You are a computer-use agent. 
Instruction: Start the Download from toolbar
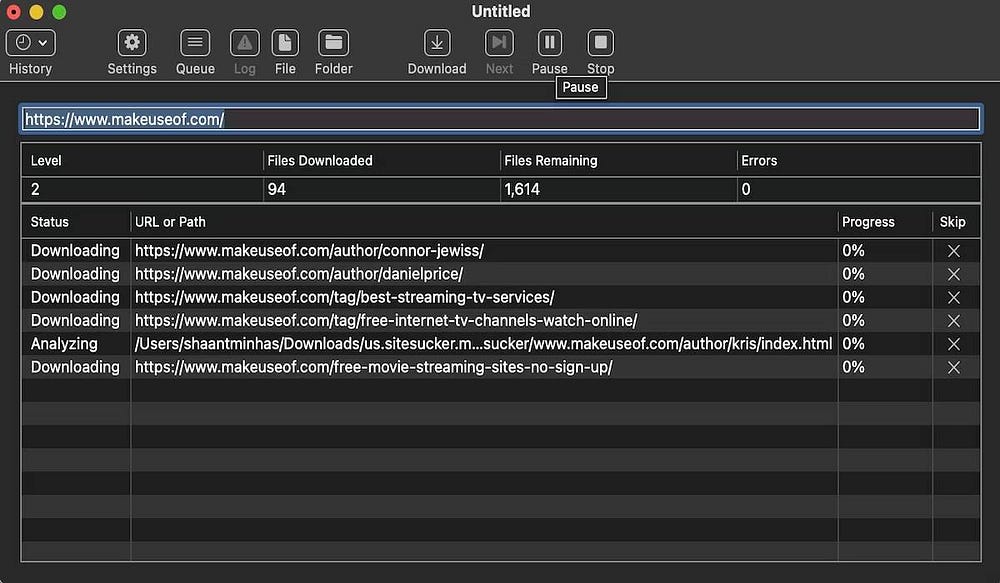[437, 43]
